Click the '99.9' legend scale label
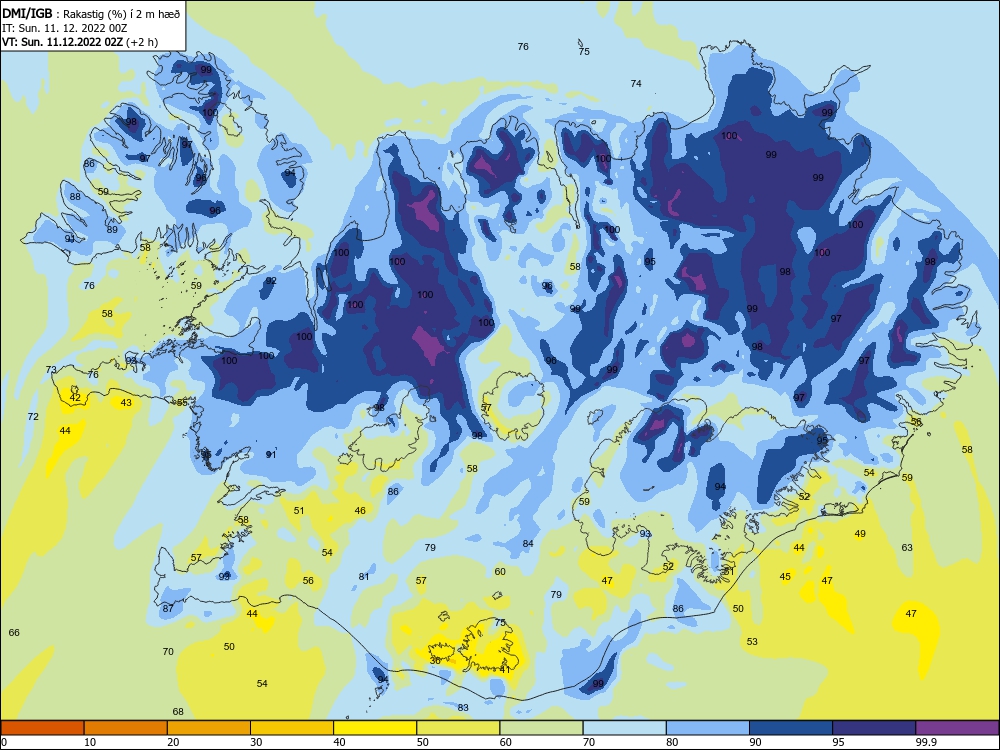Screen dimensions: 1000x750 tap(926, 742)
